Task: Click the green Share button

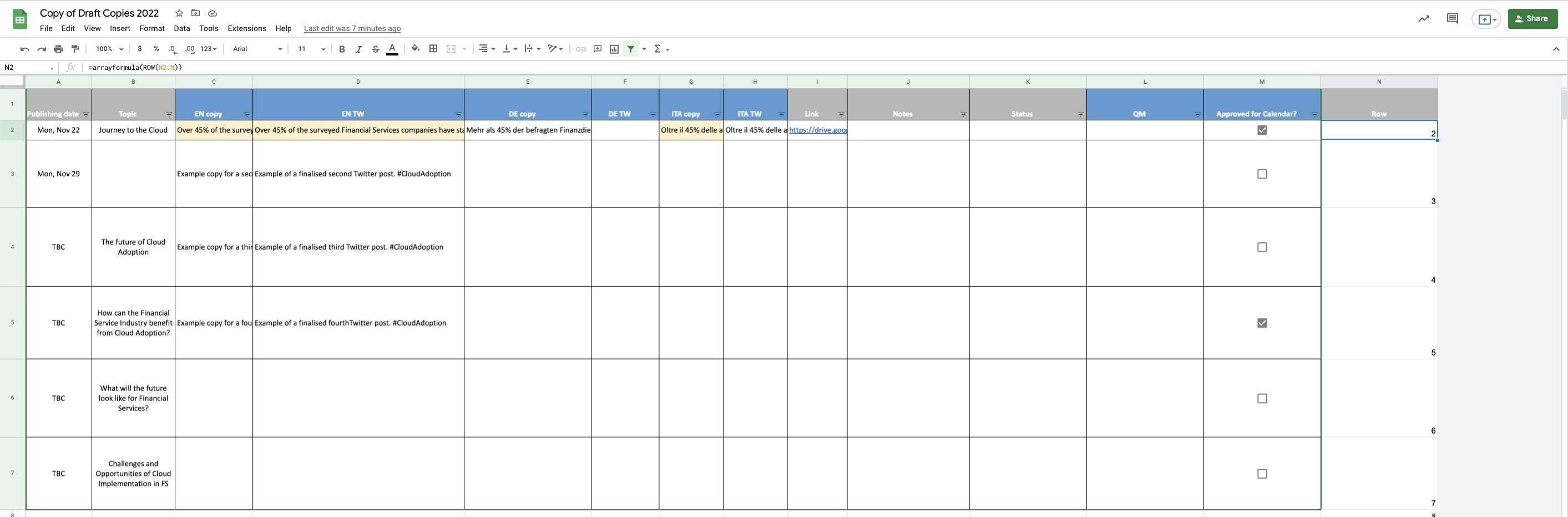Action: point(1532,19)
